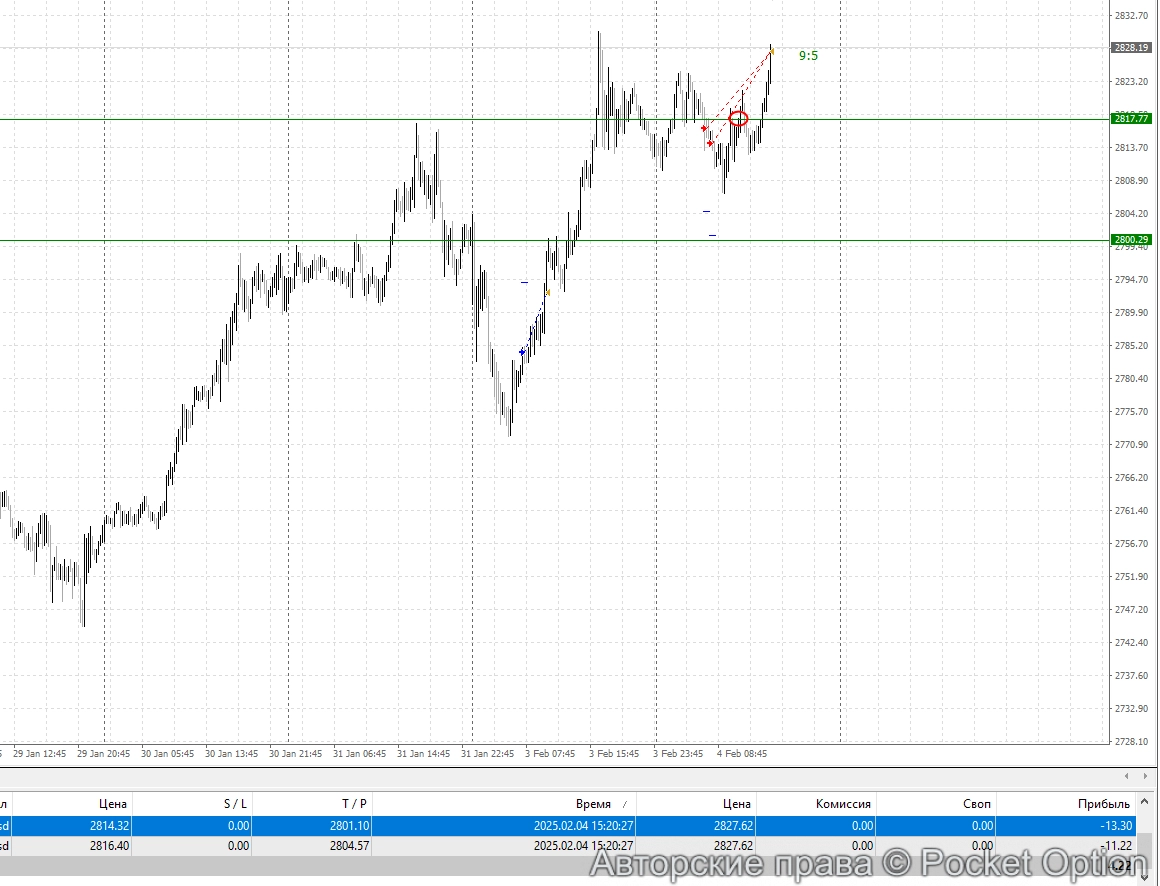Select the lower red sell arrow marker
This screenshot has height=886, width=1160.
(x=710, y=144)
